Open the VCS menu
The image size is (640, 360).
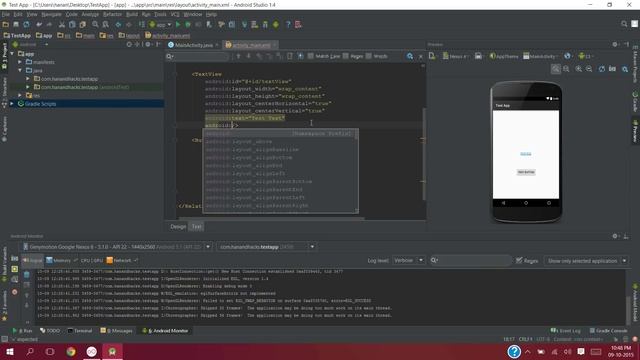[x=175, y=14]
